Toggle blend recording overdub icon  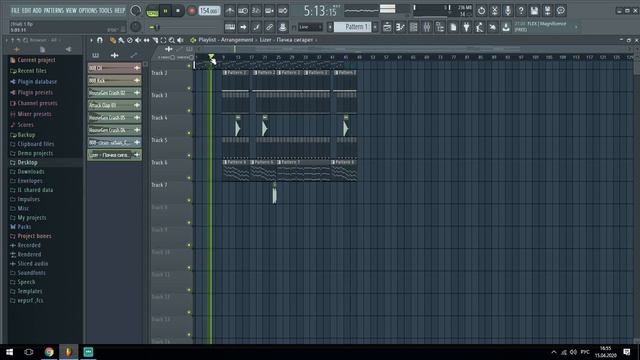pyautogui.click(x=269, y=11)
